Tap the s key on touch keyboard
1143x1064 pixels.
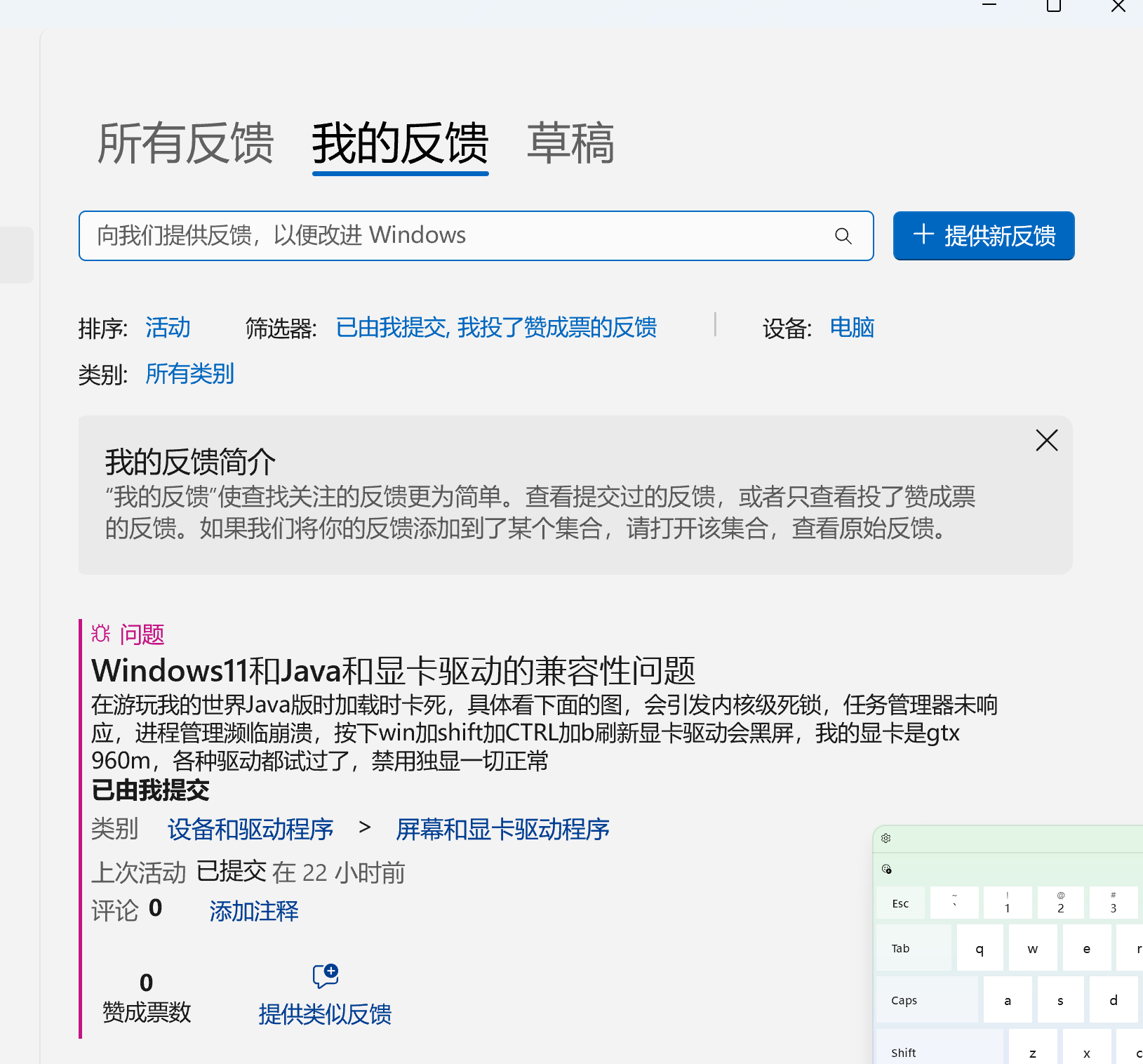(1060, 1000)
